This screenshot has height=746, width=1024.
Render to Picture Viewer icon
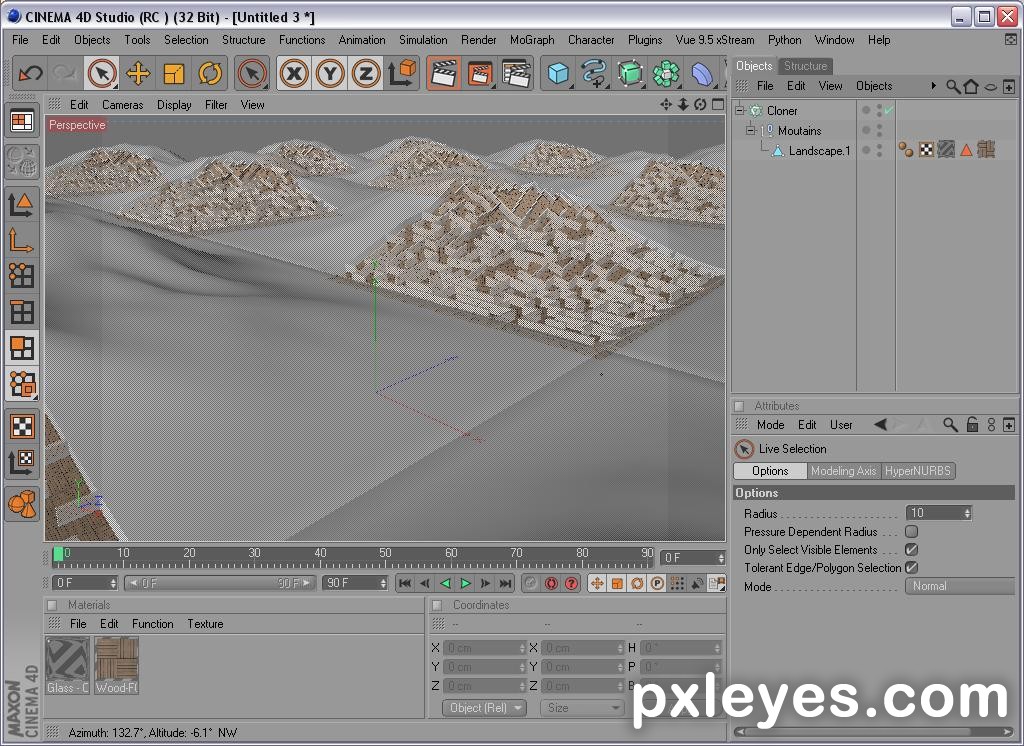480,73
